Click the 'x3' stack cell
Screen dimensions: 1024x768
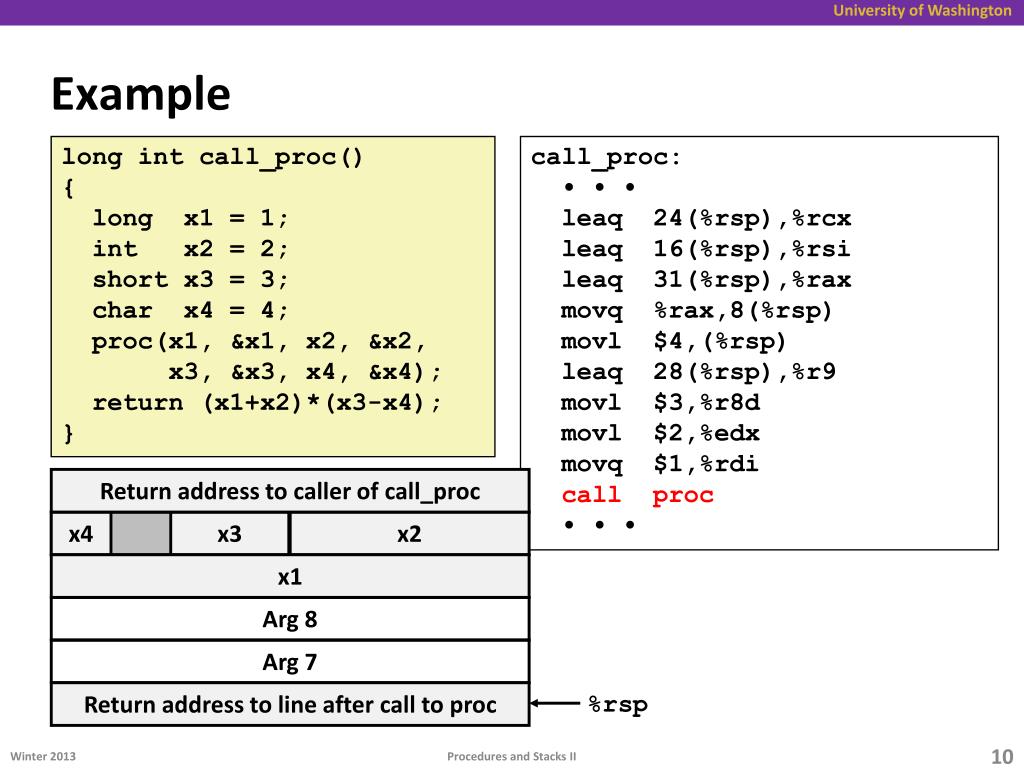tap(230, 534)
